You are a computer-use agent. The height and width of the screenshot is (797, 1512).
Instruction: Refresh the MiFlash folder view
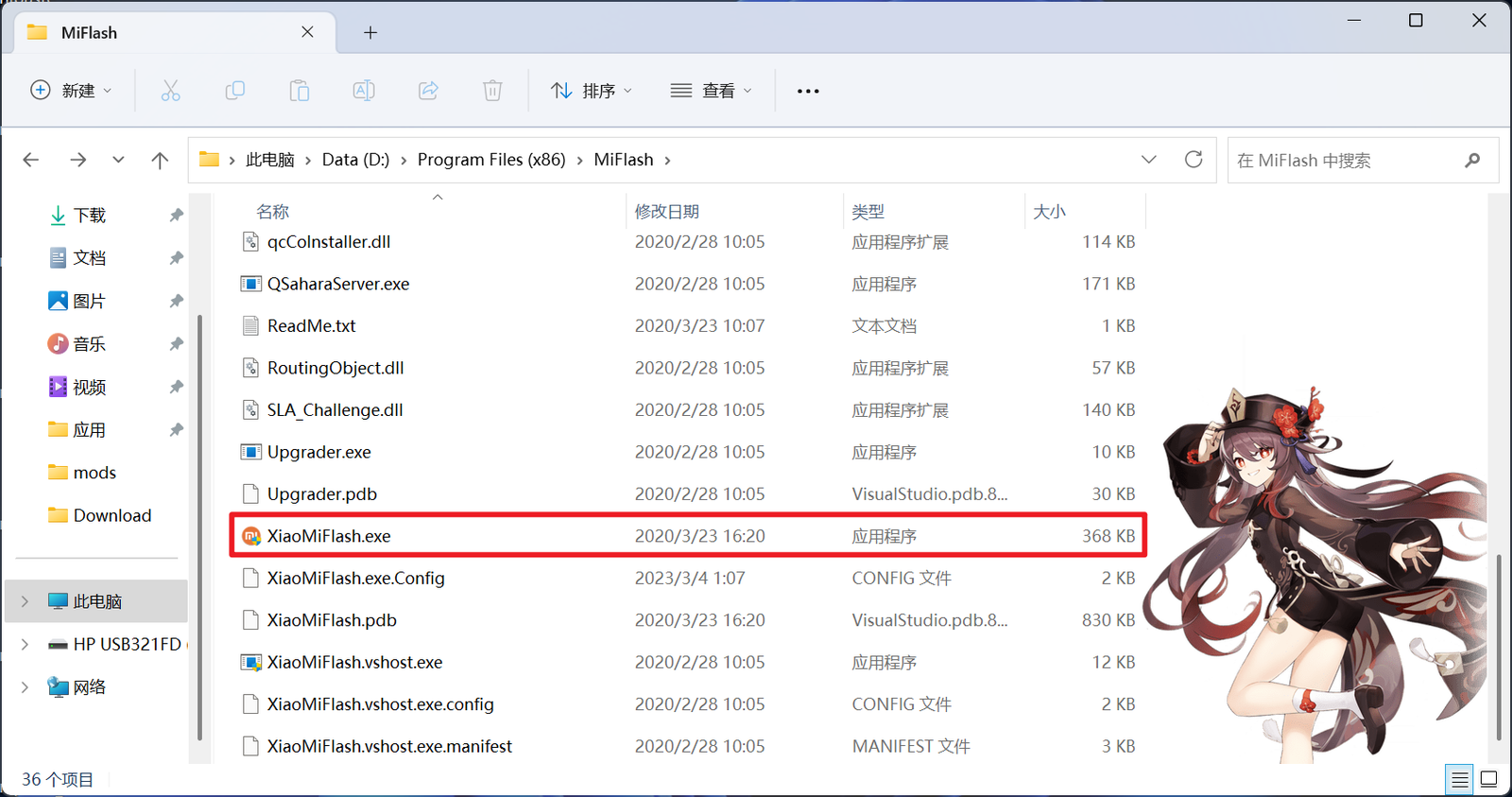coord(1194,159)
